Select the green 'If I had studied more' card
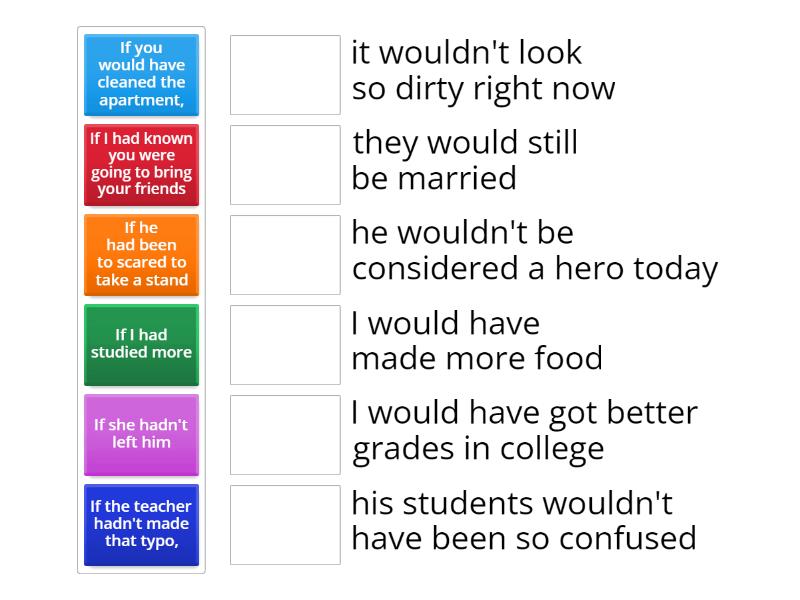The image size is (800, 600). (141, 344)
